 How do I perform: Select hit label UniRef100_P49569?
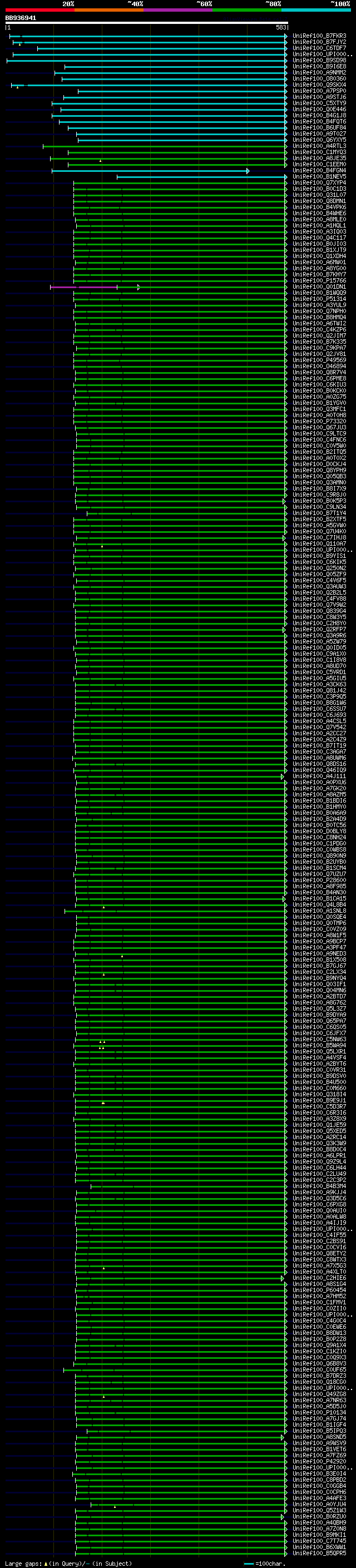[x=319, y=360]
